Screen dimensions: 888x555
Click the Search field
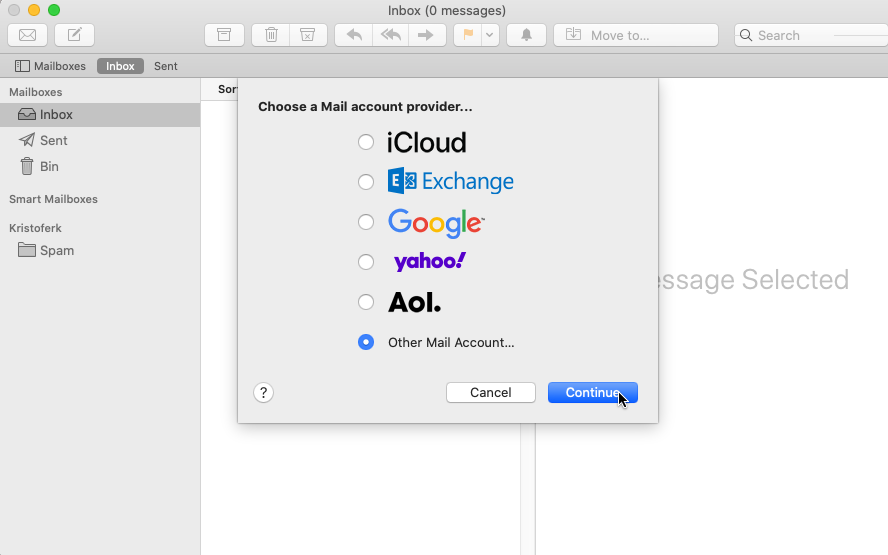[x=810, y=35]
